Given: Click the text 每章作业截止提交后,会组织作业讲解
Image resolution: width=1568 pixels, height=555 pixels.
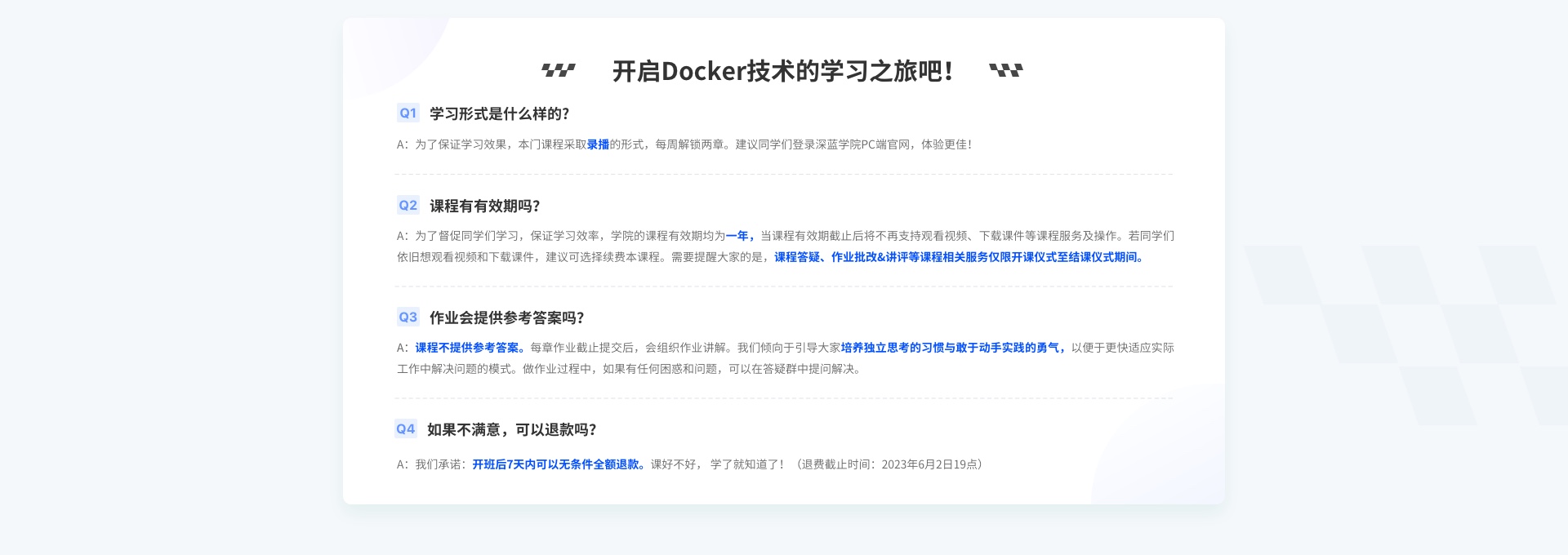Looking at the screenshot, I should tap(628, 348).
